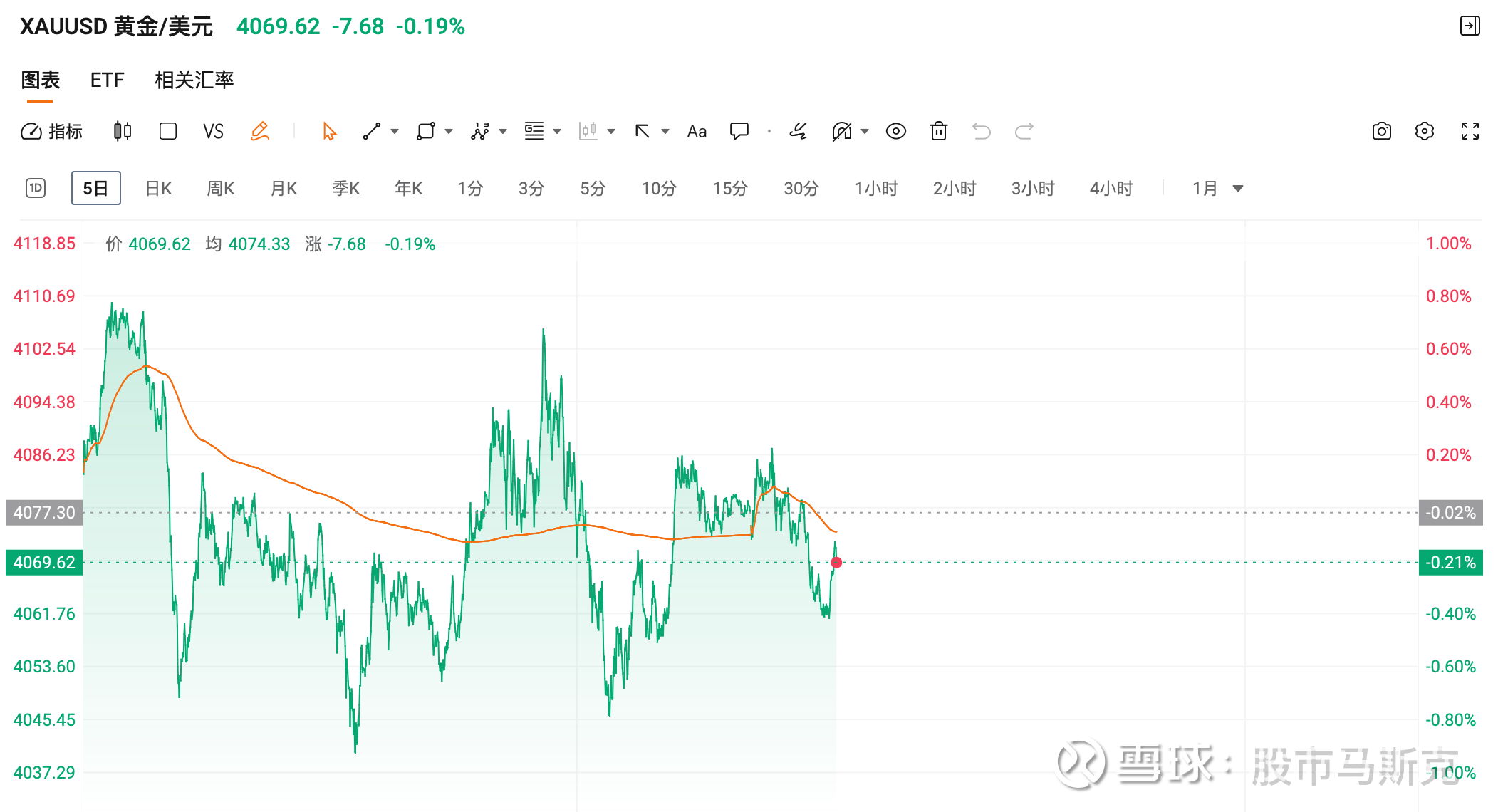
Task: Expand the line drawing tool dropdown arrow
Action: pos(395,131)
